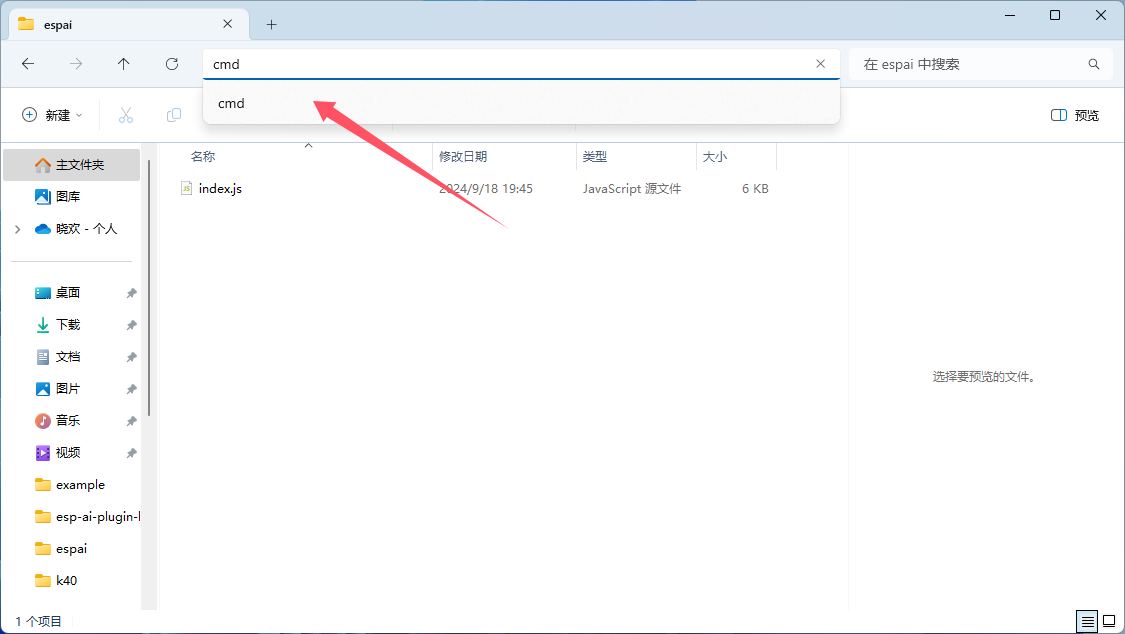This screenshot has width=1125, height=634.
Task: Sort by the Name column header
Action: pyautogui.click(x=203, y=157)
